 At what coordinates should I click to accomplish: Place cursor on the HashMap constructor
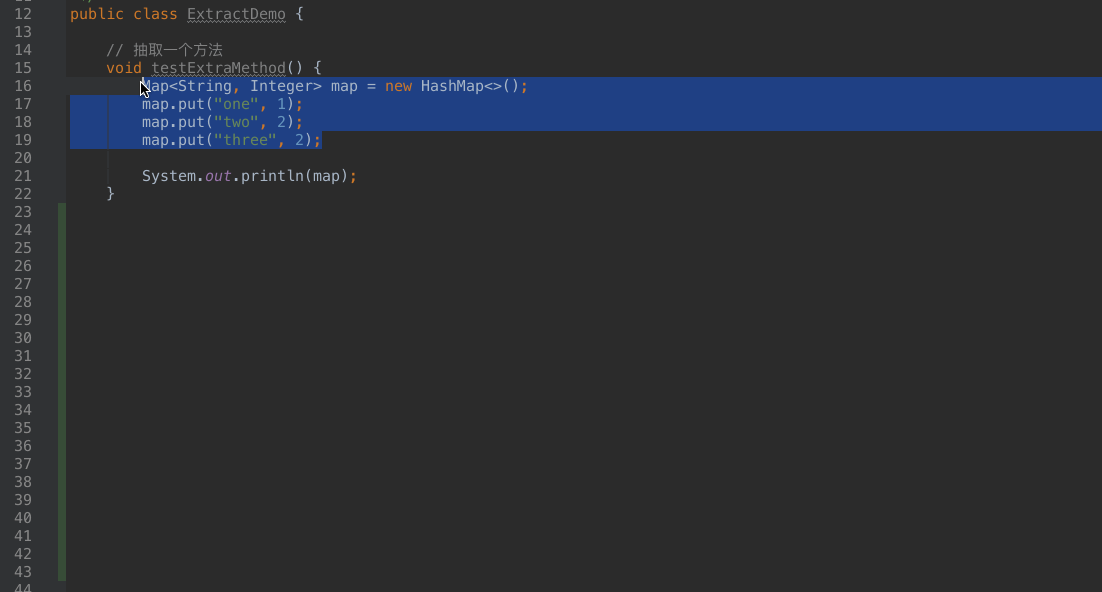[455, 86]
